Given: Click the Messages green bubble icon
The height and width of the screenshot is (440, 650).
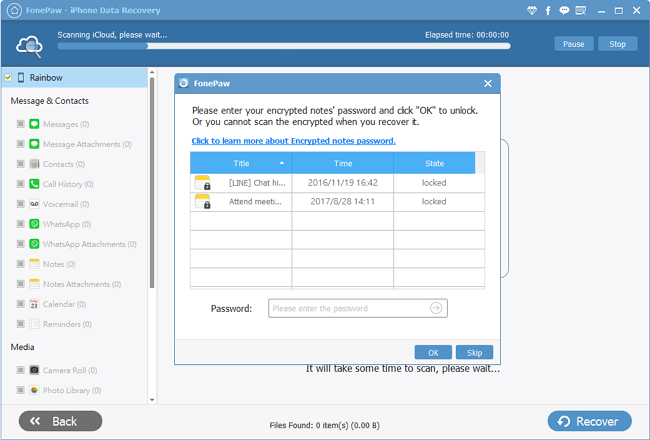Looking at the screenshot, I should coord(34,124).
